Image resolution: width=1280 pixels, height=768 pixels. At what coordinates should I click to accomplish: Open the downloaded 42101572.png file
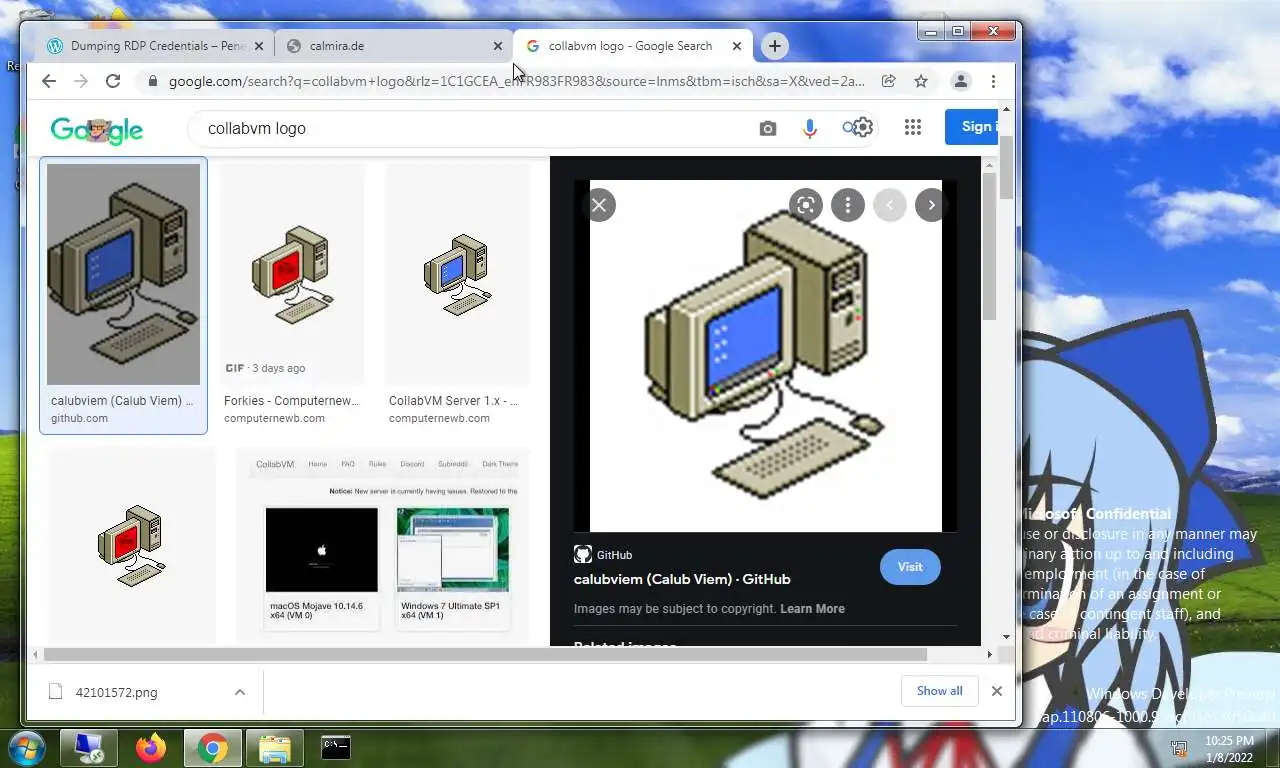(x=117, y=692)
